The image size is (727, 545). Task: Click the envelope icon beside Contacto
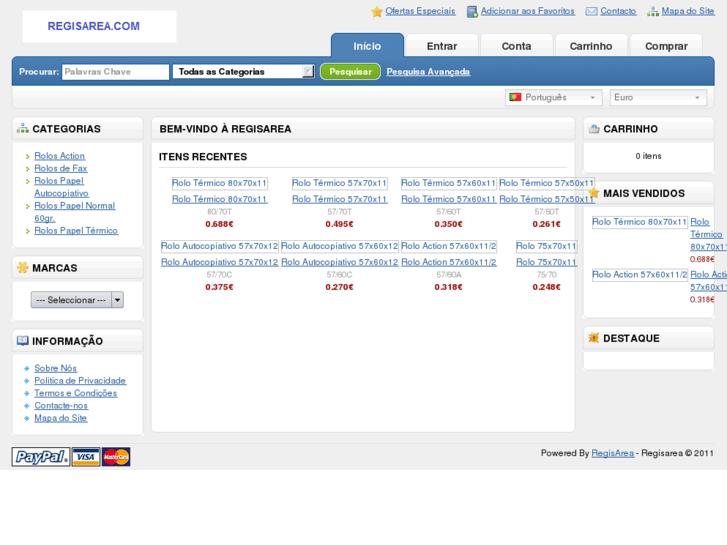click(591, 11)
